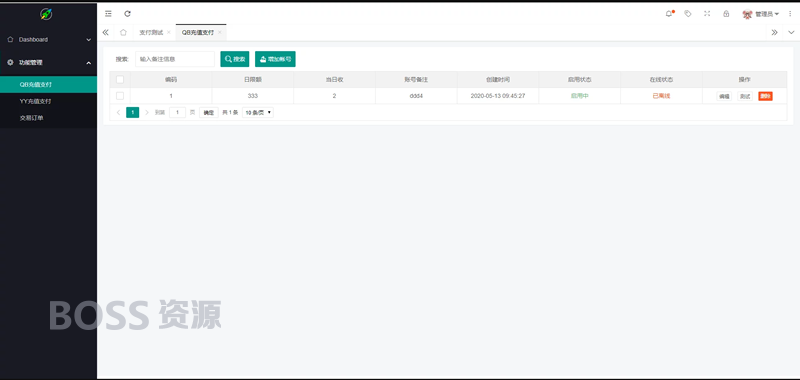Open the 10条/页 page size dropdown

click(x=258, y=112)
